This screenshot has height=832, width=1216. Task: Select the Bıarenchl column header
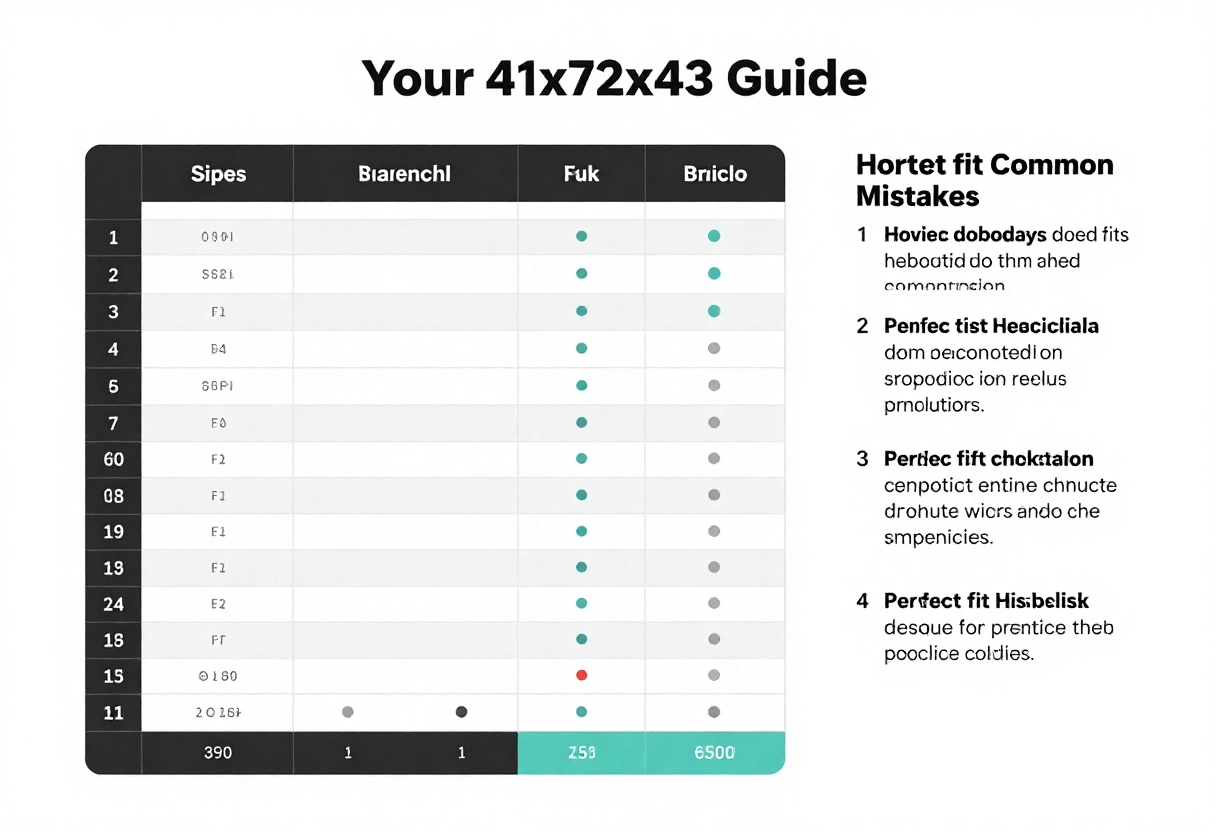click(x=405, y=174)
